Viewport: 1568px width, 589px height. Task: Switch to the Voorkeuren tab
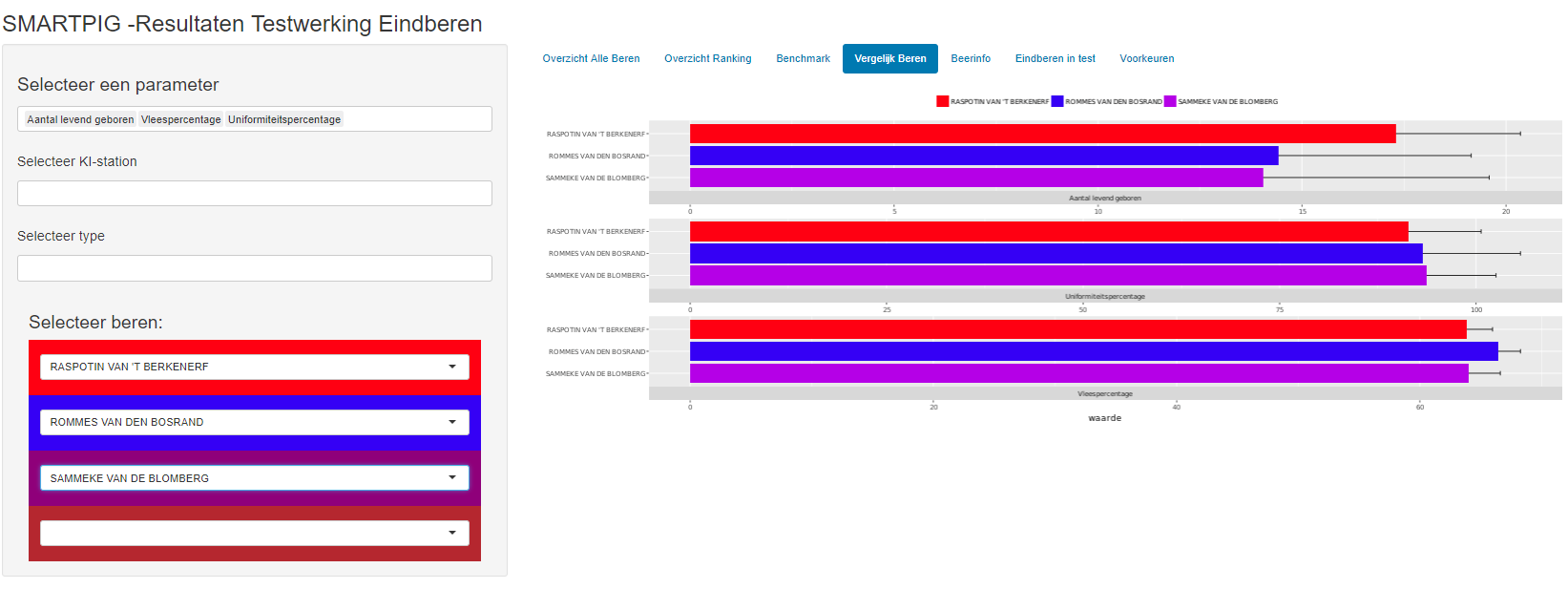tap(1147, 58)
